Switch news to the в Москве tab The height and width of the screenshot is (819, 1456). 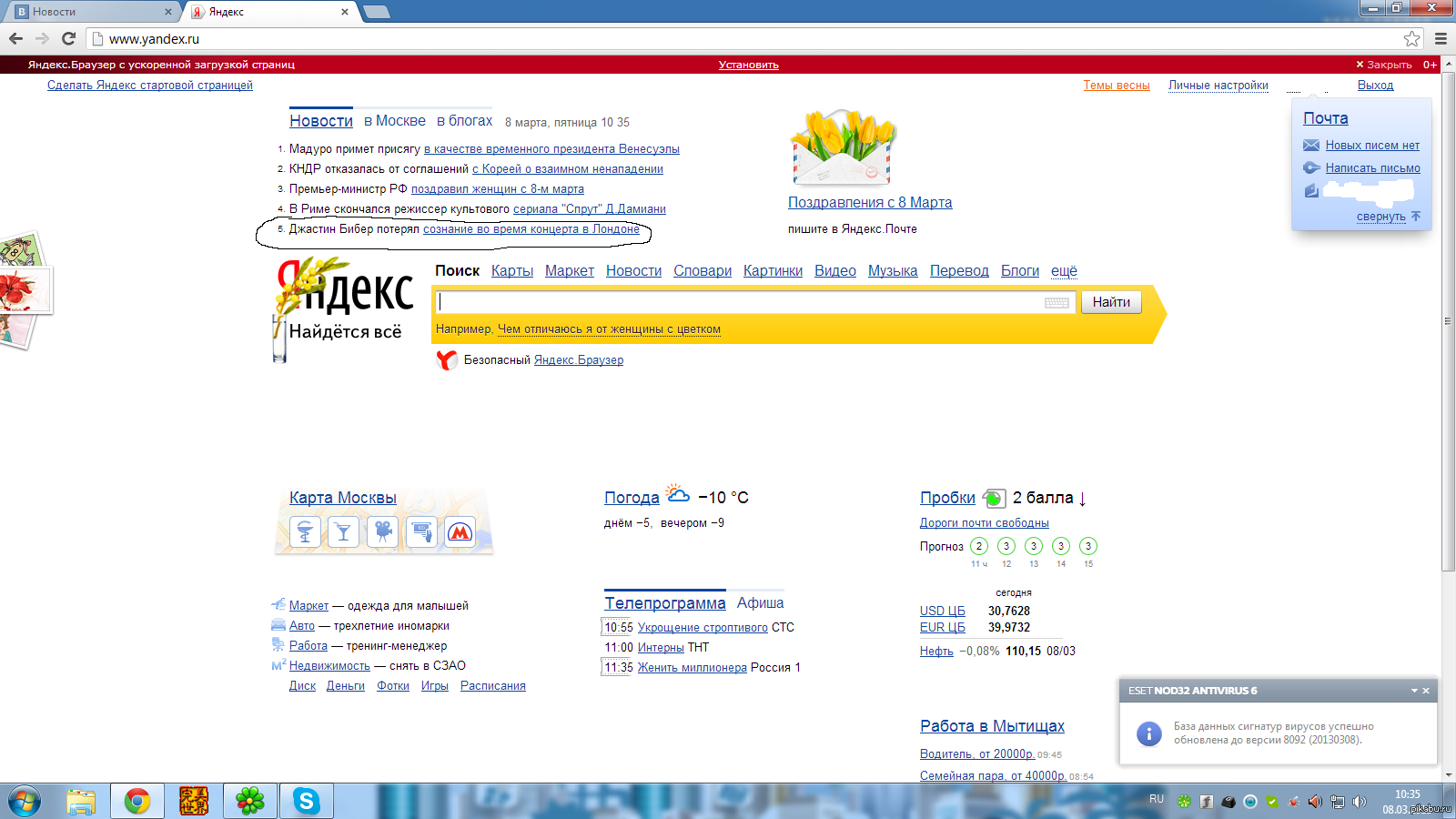tap(394, 121)
